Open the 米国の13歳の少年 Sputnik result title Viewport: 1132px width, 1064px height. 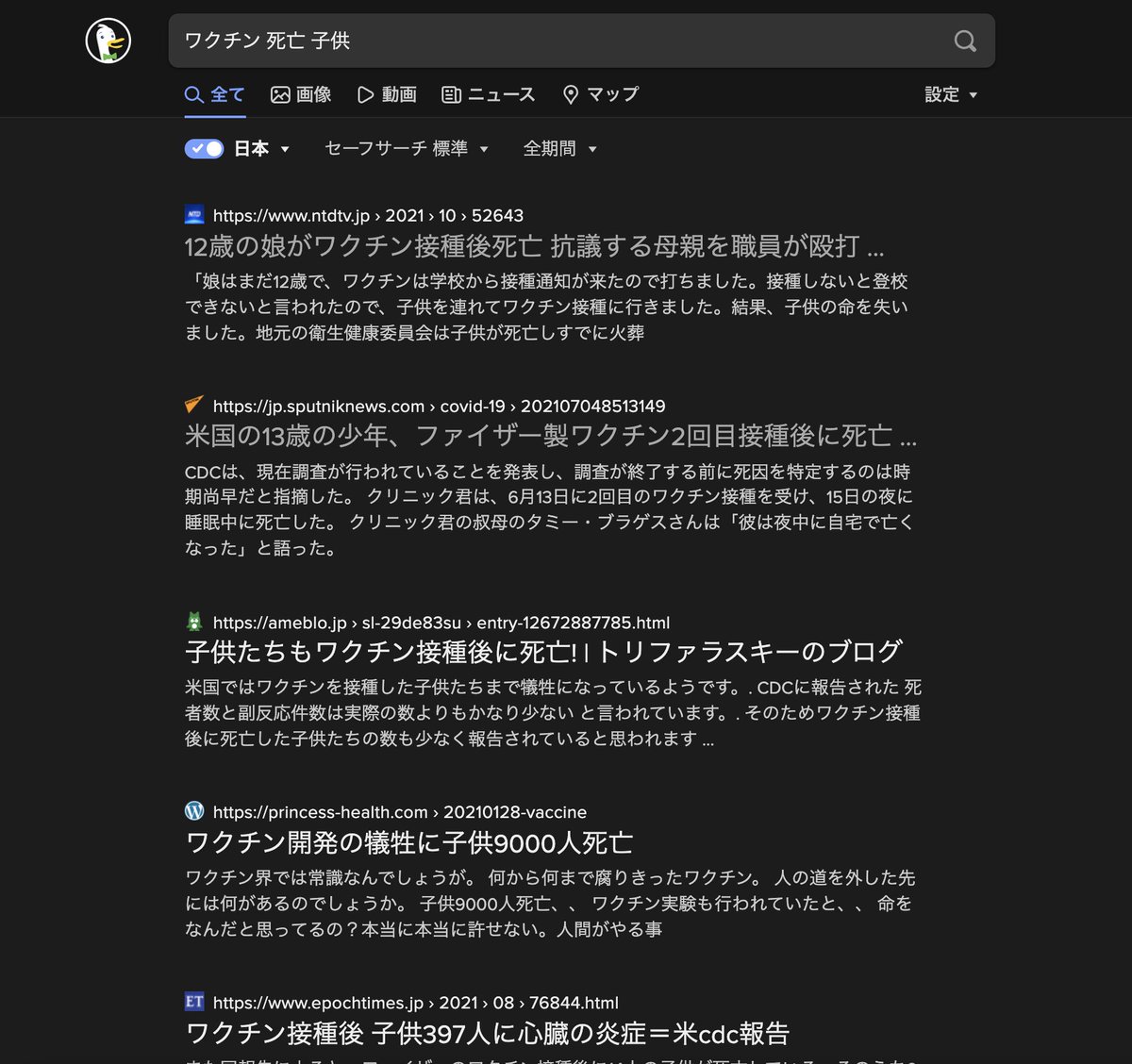tap(550, 436)
